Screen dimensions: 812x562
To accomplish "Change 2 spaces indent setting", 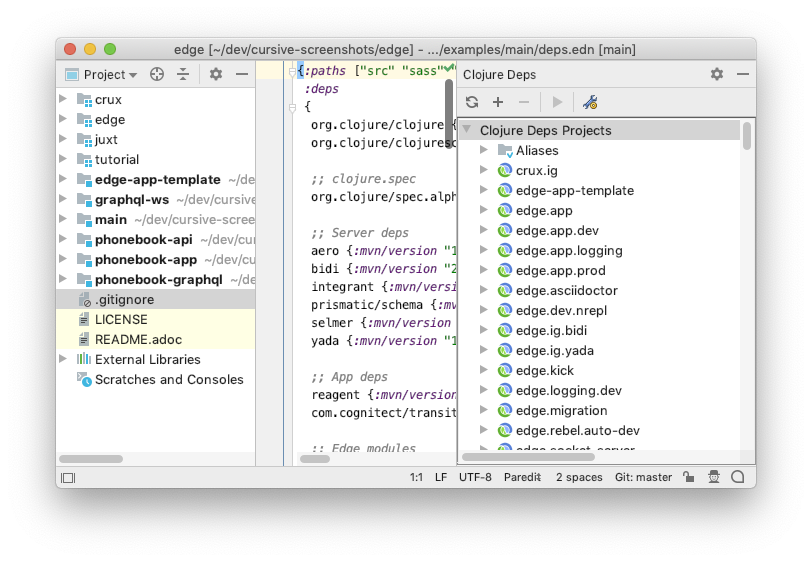I will tap(579, 477).
